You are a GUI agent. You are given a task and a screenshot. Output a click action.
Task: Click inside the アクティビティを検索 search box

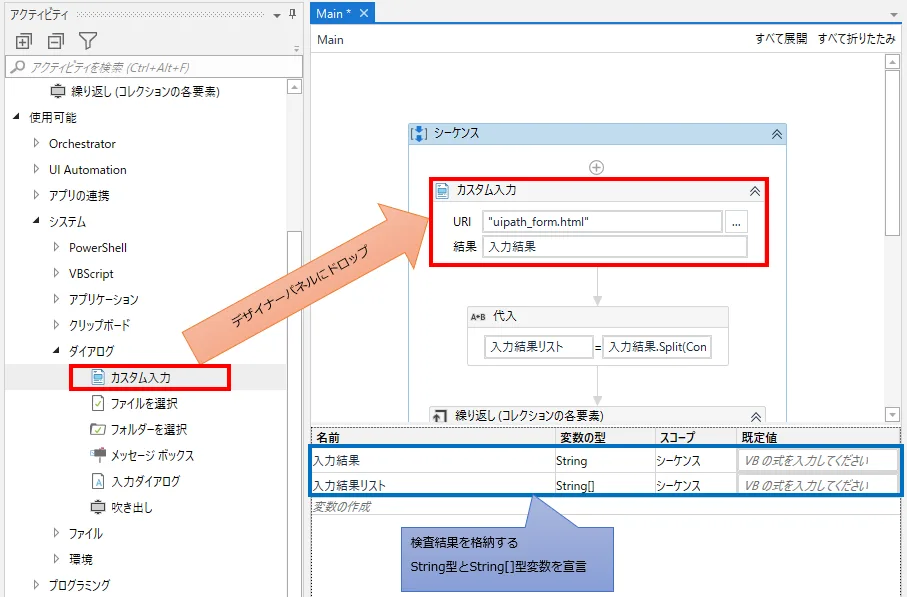[150, 66]
